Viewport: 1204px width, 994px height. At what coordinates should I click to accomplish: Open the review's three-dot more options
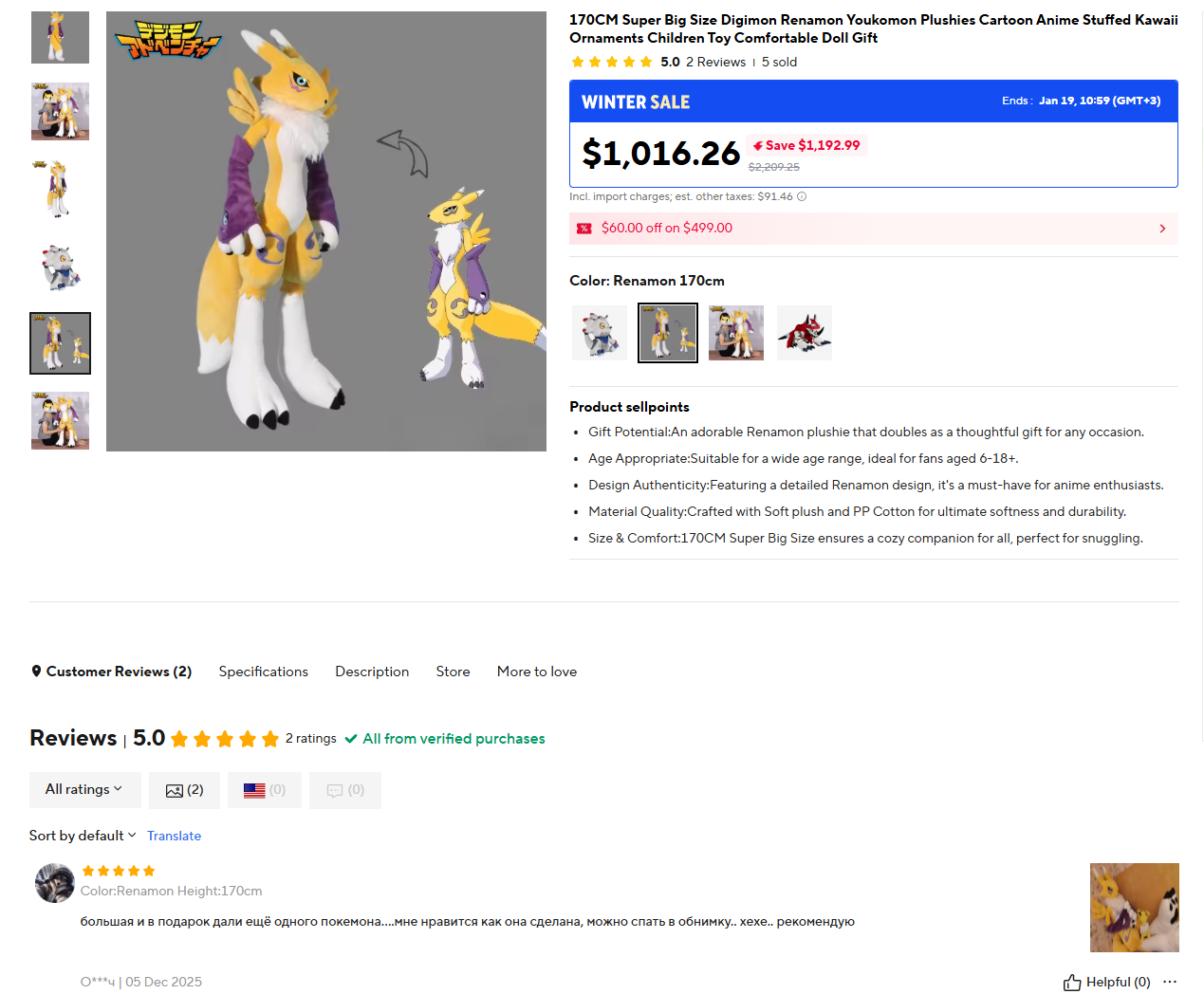tap(1170, 983)
